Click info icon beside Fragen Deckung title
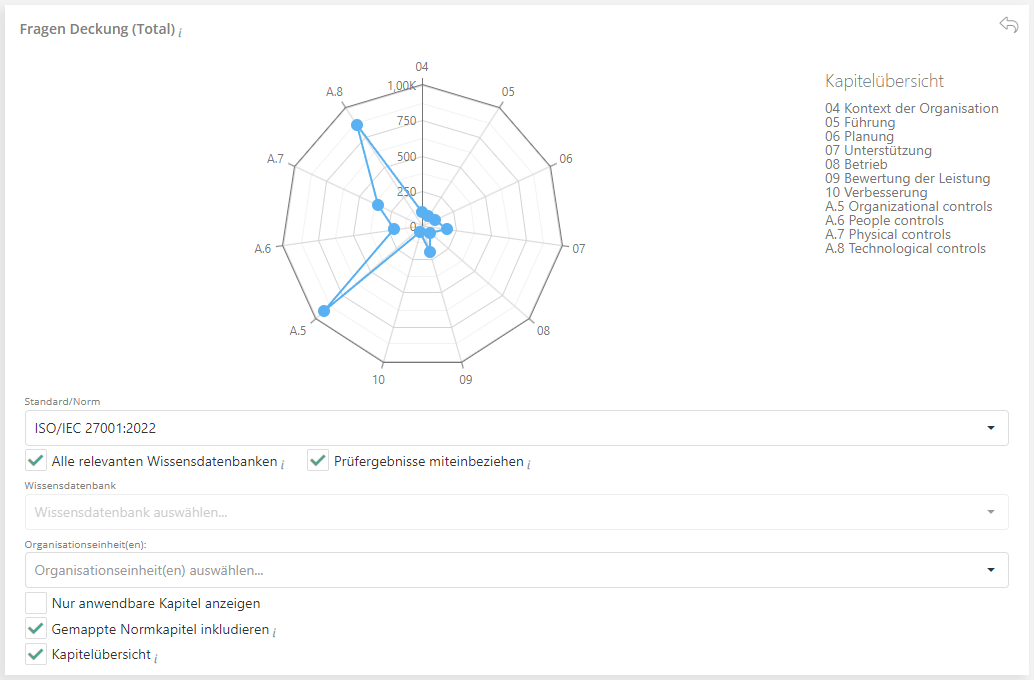The width and height of the screenshot is (1034, 680). point(180,32)
